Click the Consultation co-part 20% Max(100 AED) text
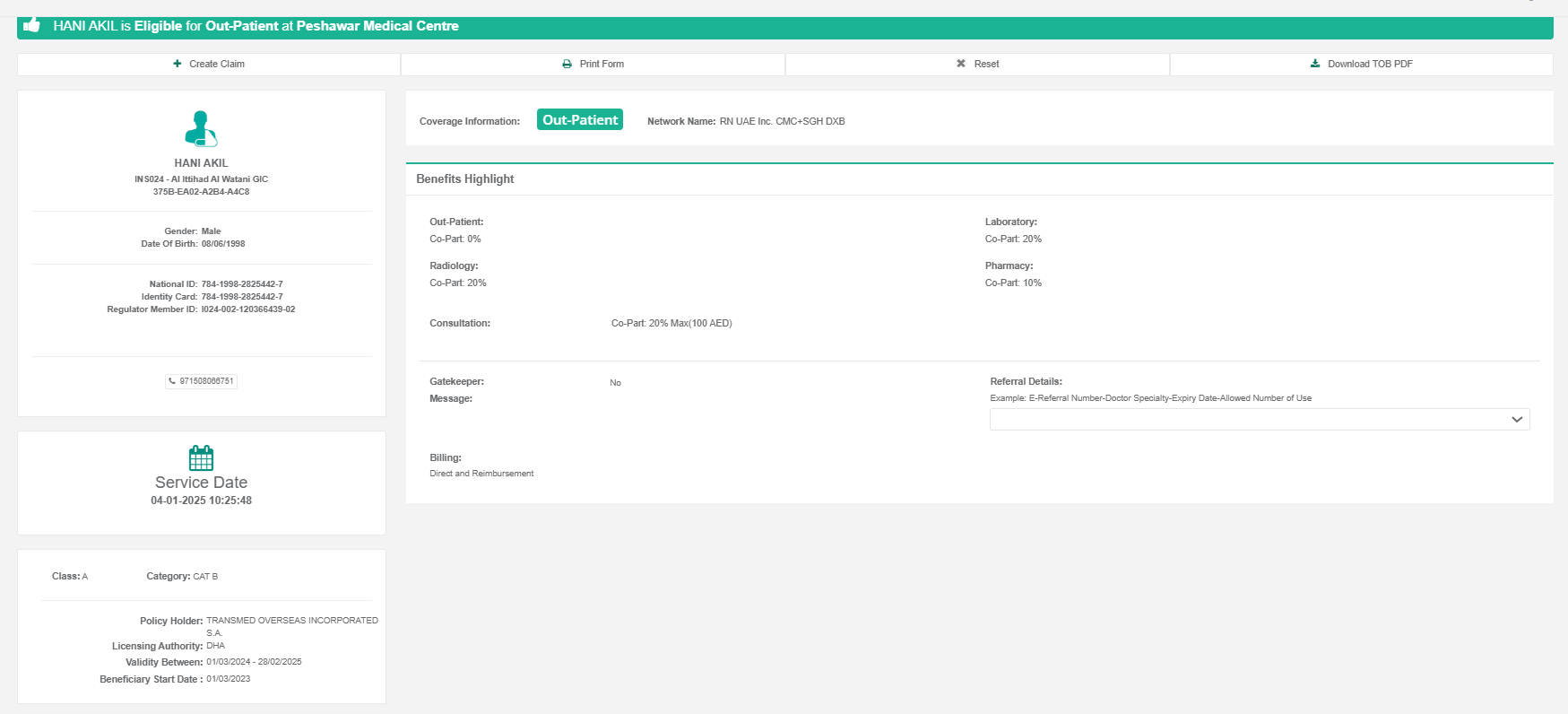Image resolution: width=1568 pixels, height=714 pixels. (671, 324)
